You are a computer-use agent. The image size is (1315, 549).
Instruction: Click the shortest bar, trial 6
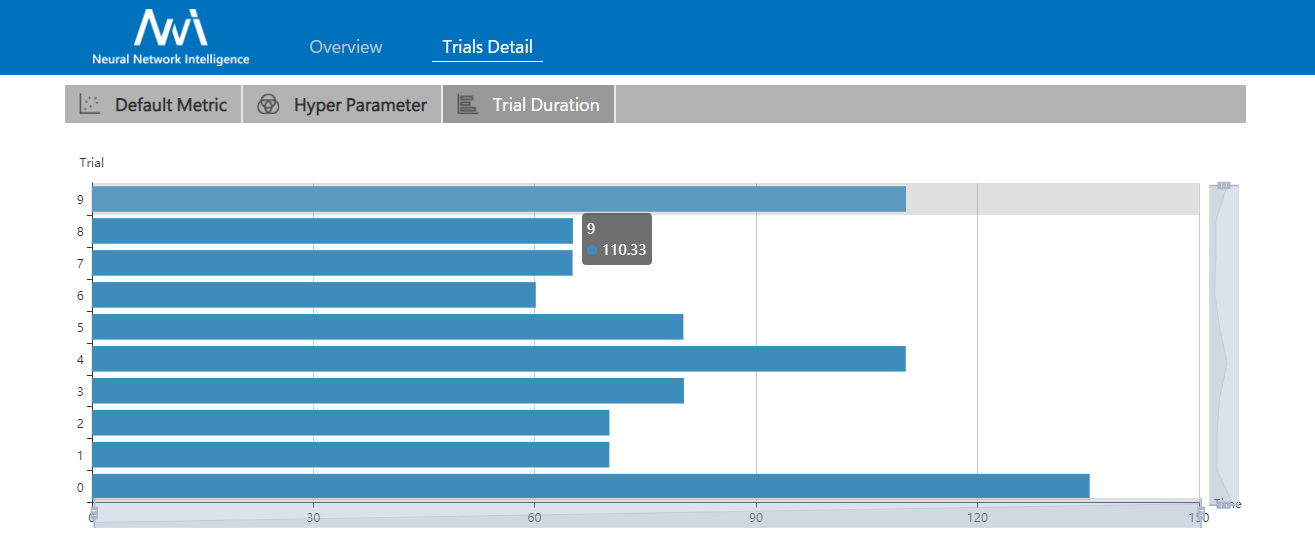(313, 294)
